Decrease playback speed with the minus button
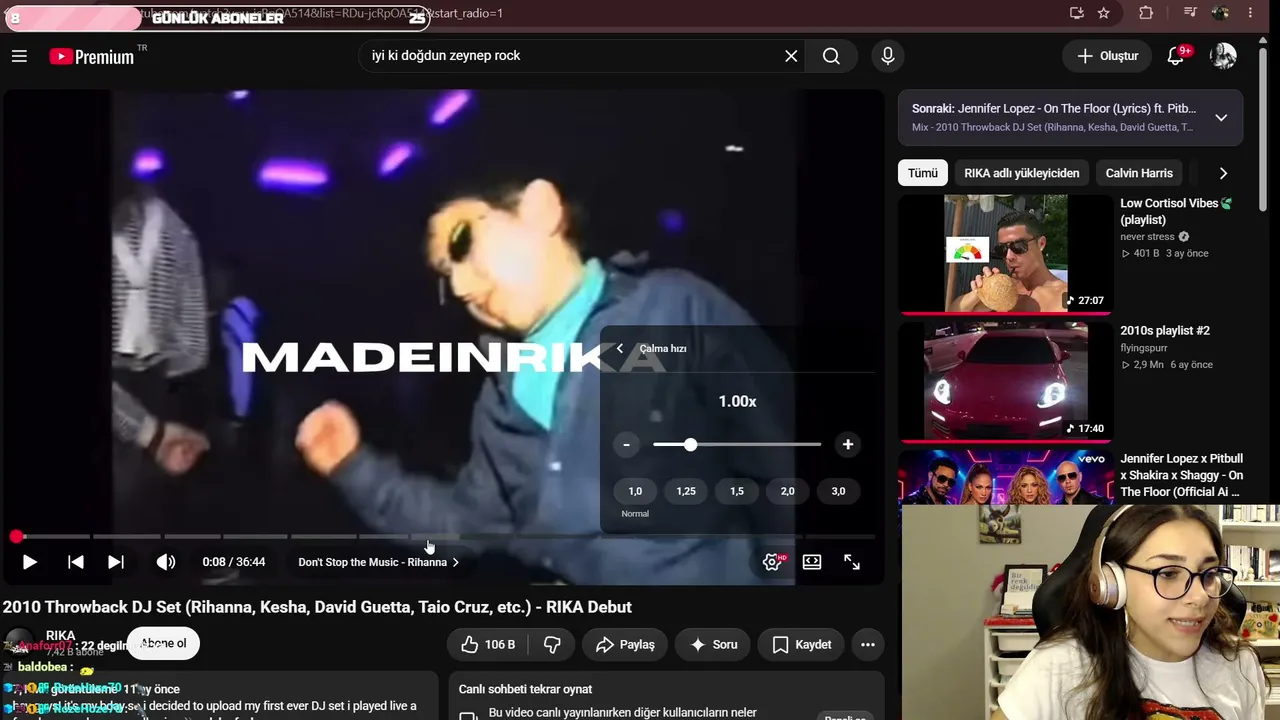 (x=626, y=444)
